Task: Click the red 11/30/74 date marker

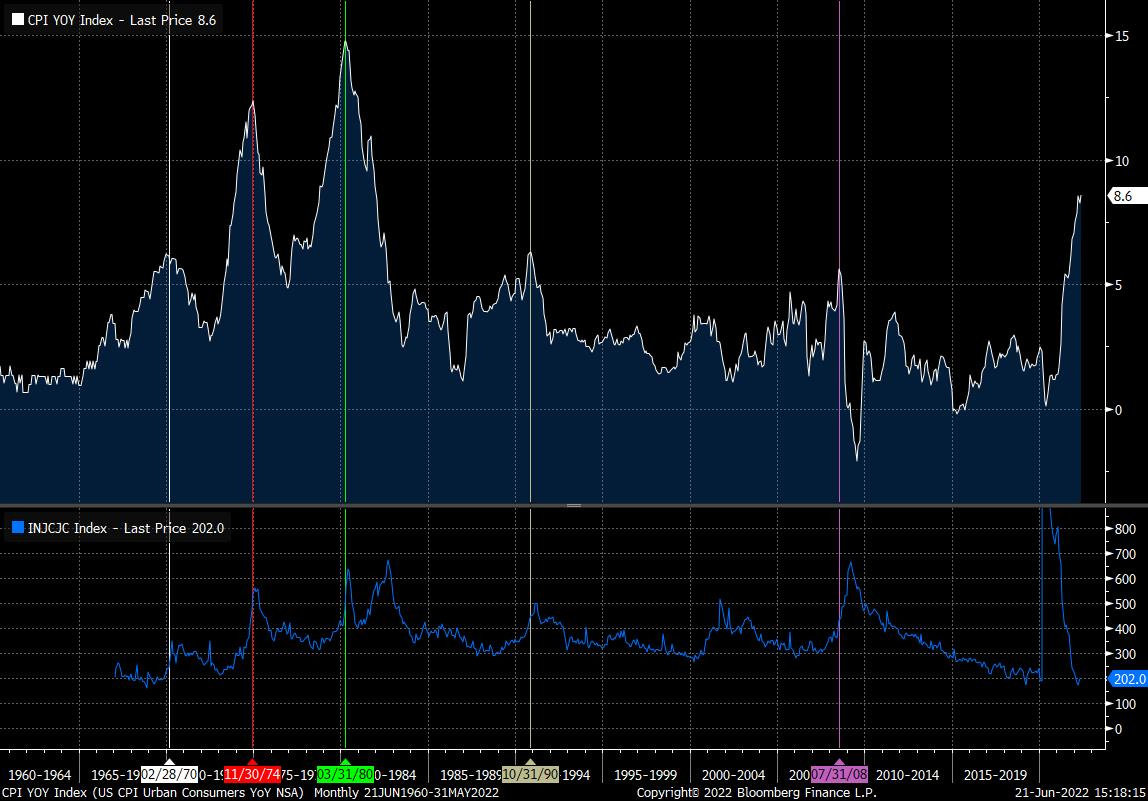Action: (253, 774)
